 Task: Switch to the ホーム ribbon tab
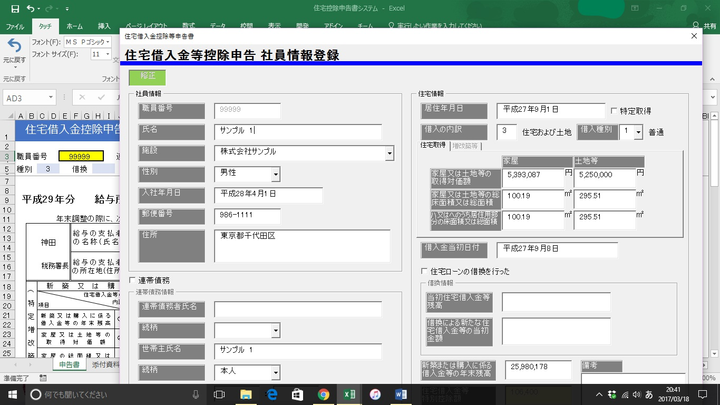click(74, 26)
